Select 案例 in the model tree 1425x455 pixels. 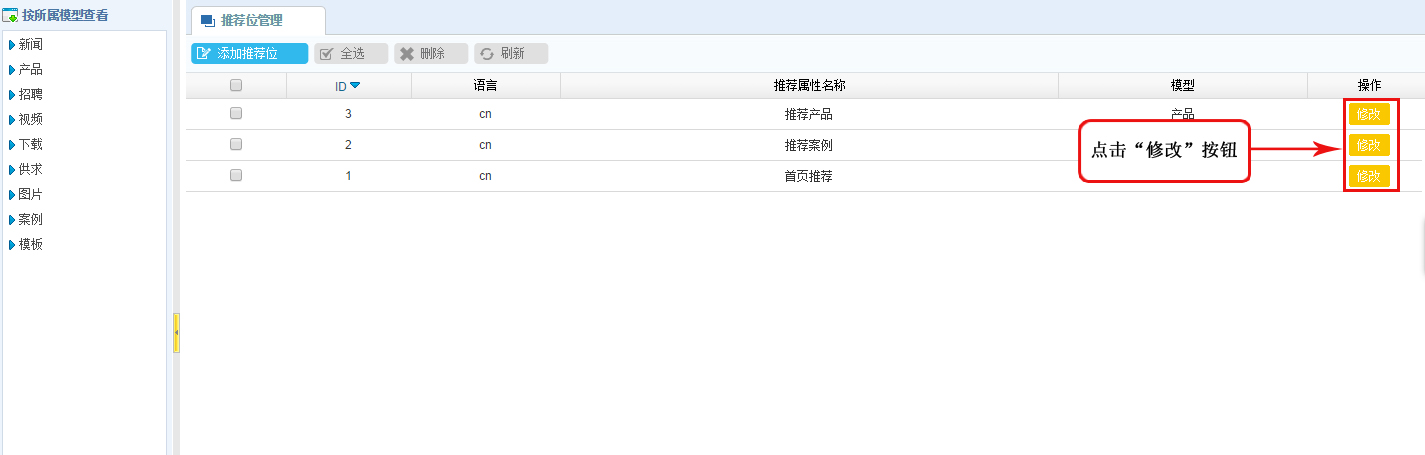tap(31, 220)
